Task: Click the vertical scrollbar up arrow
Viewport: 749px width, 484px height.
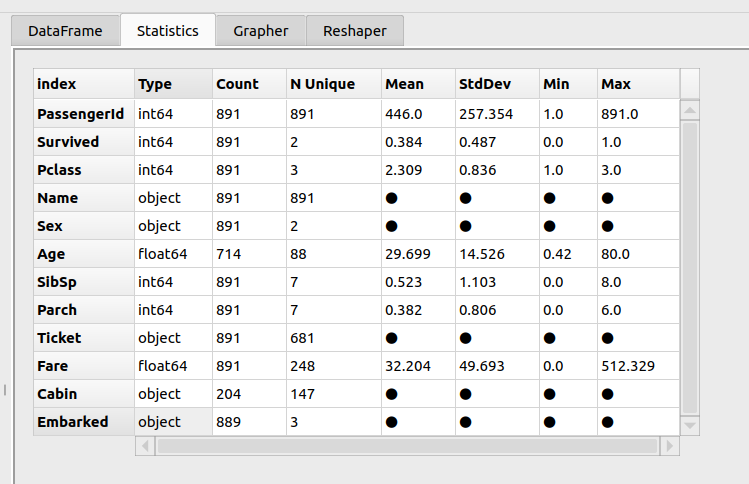Action: click(690, 108)
